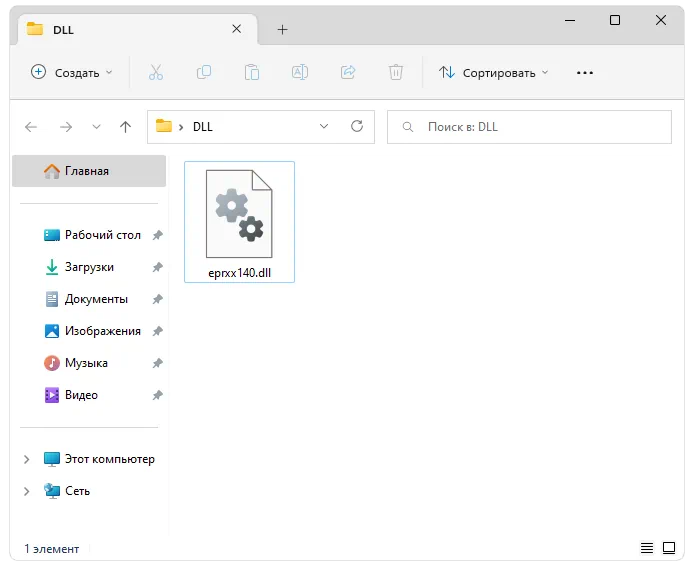Click the Cut scissors icon
Screen dimensions: 689x566
(x=156, y=72)
